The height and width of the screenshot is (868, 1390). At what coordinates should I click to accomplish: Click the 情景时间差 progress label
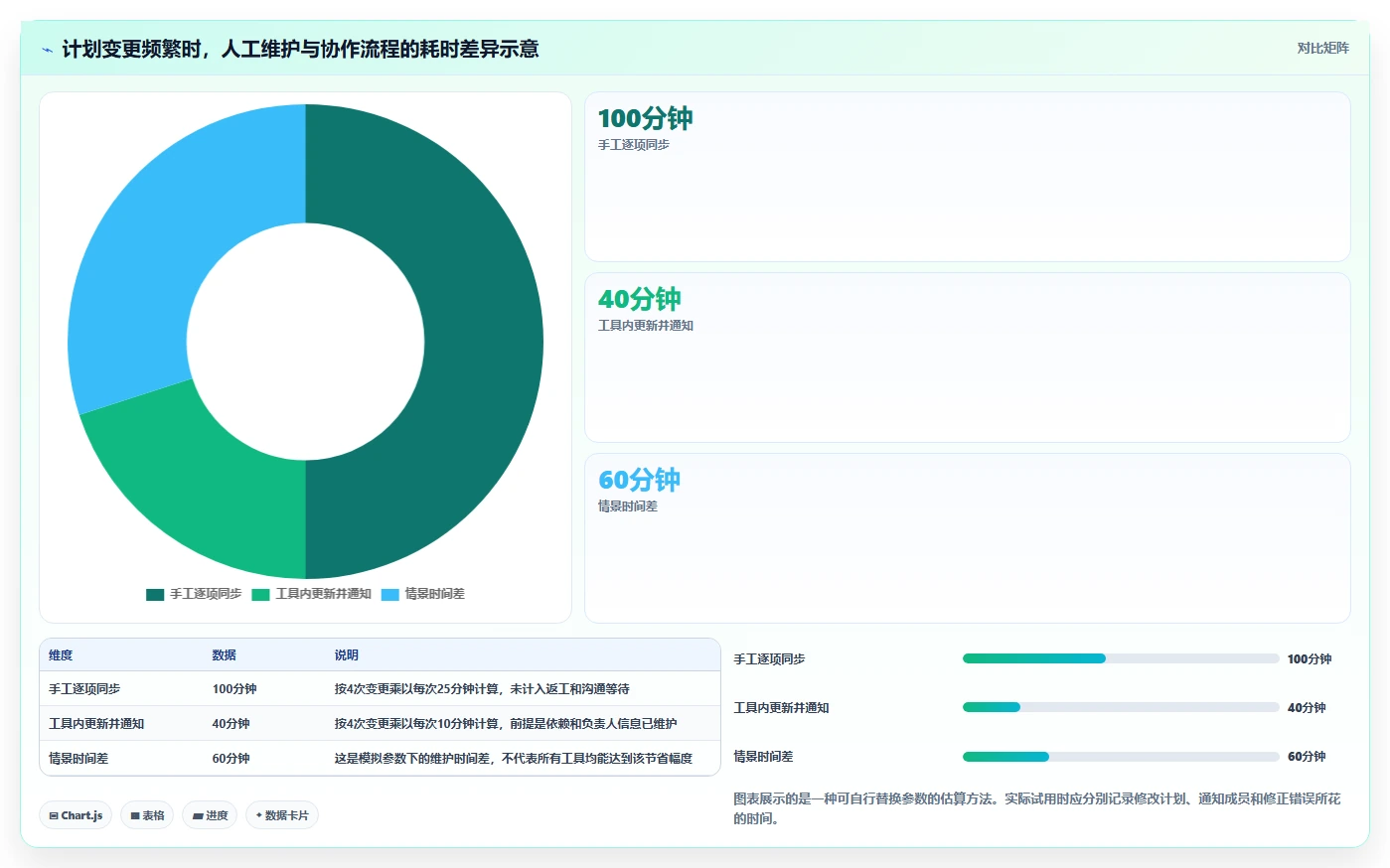(x=763, y=757)
